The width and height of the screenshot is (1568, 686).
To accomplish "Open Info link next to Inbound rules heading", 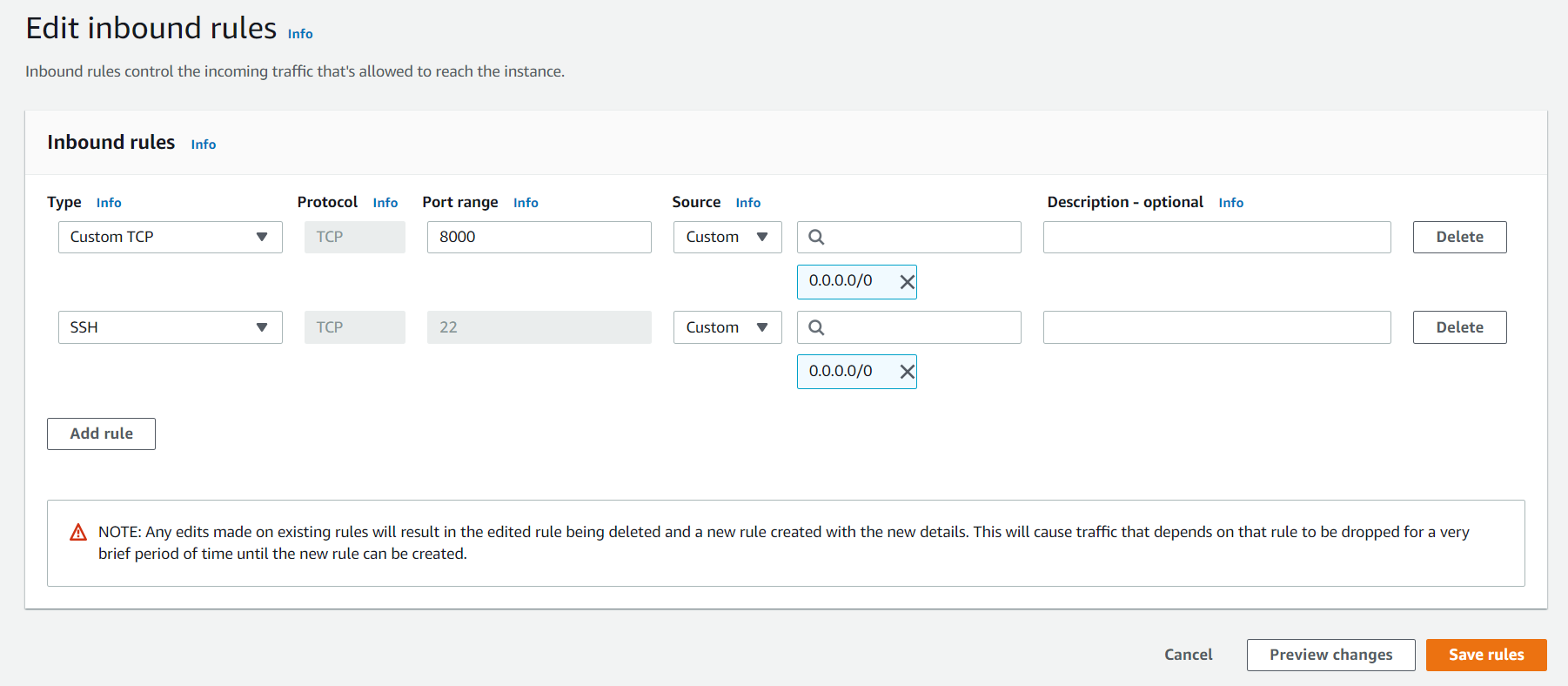I will point(204,145).
